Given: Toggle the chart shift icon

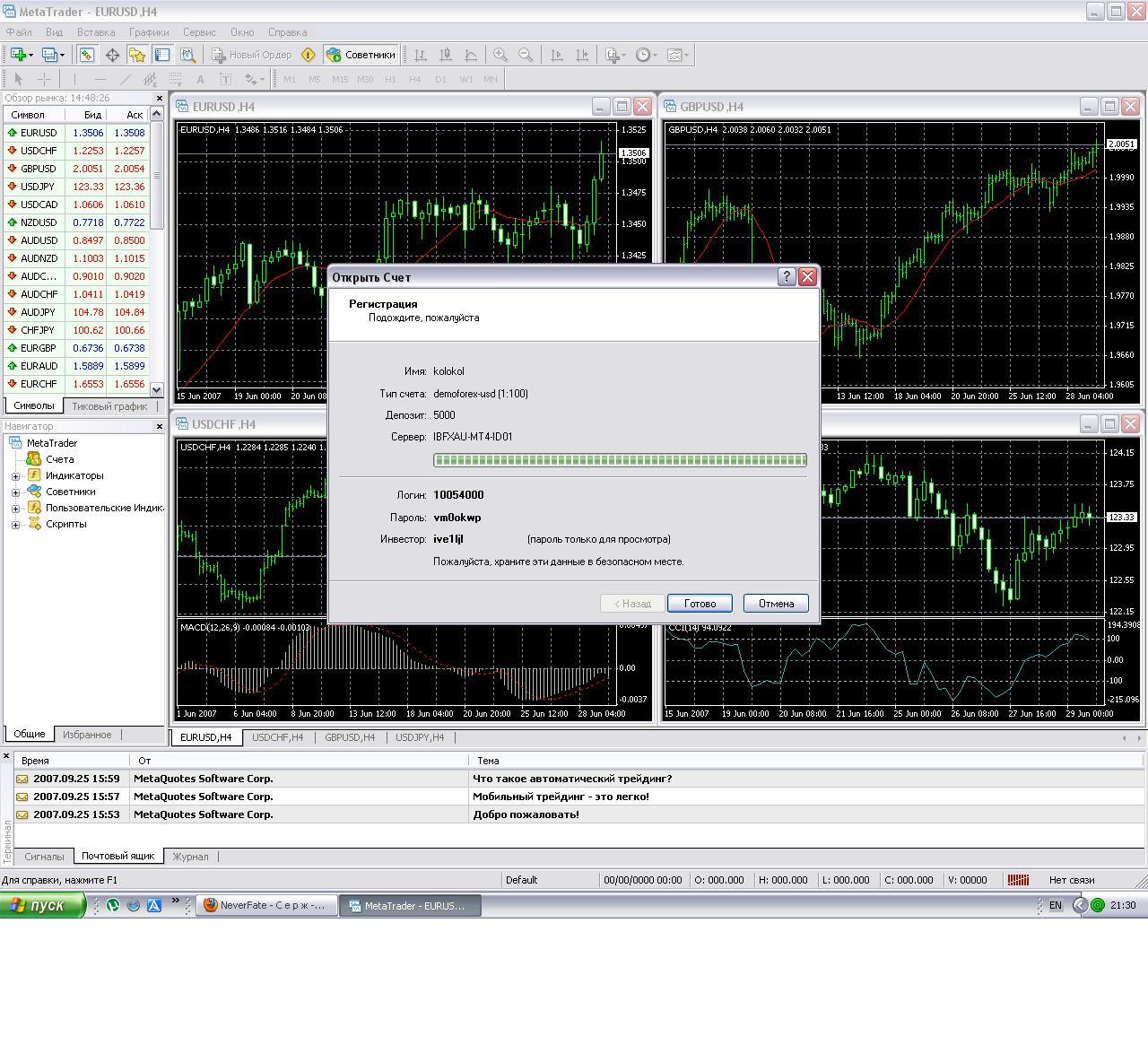Looking at the screenshot, I should click(582, 55).
